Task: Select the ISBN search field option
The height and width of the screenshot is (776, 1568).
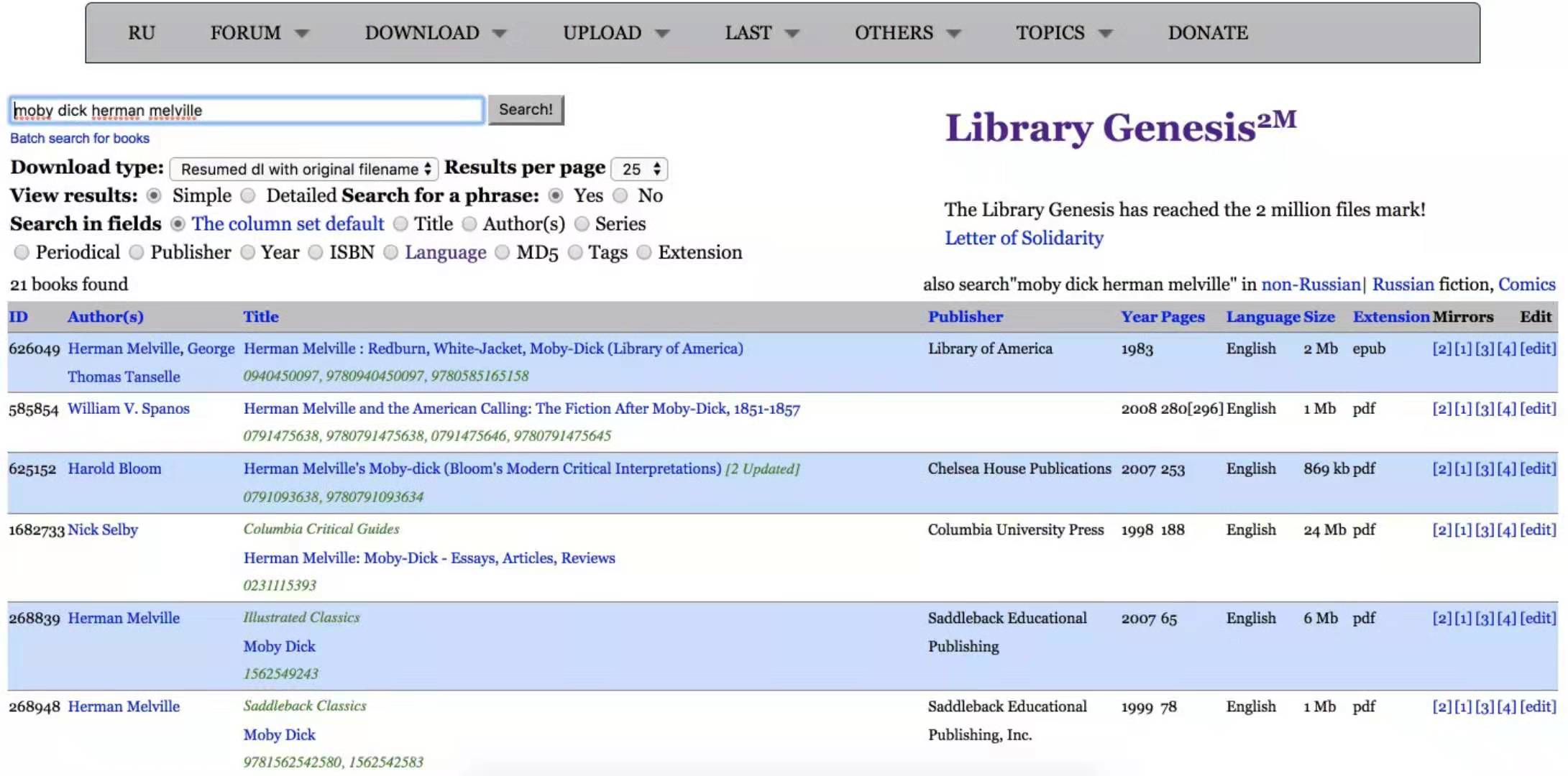Action: click(x=316, y=252)
